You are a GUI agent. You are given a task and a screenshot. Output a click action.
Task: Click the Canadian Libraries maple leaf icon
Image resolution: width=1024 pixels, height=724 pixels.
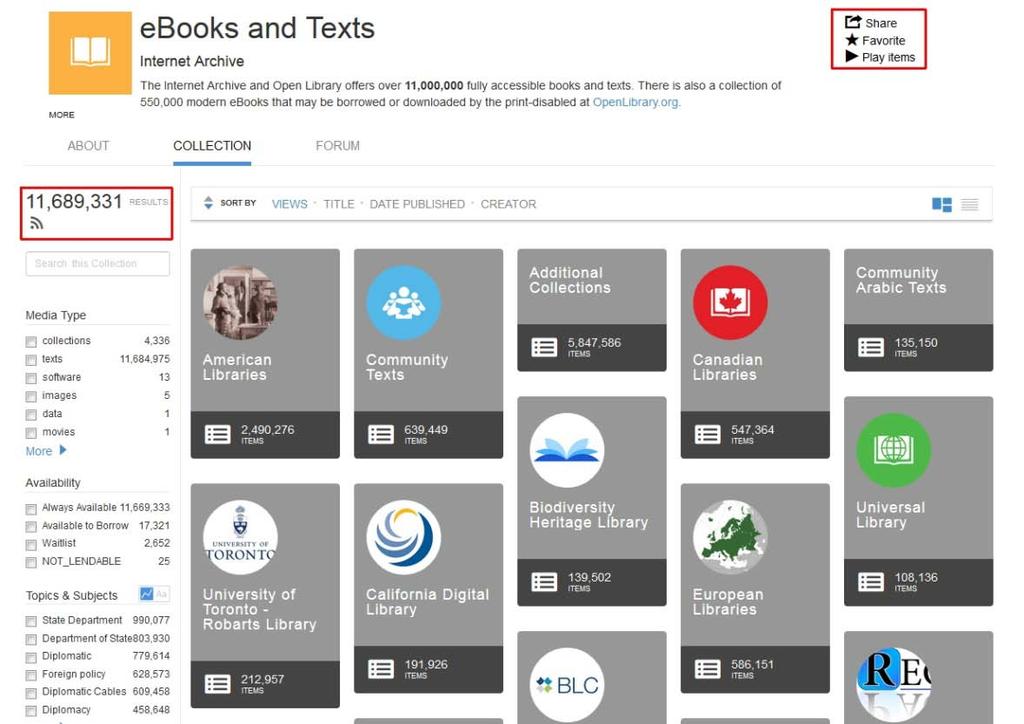tap(730, 302)
